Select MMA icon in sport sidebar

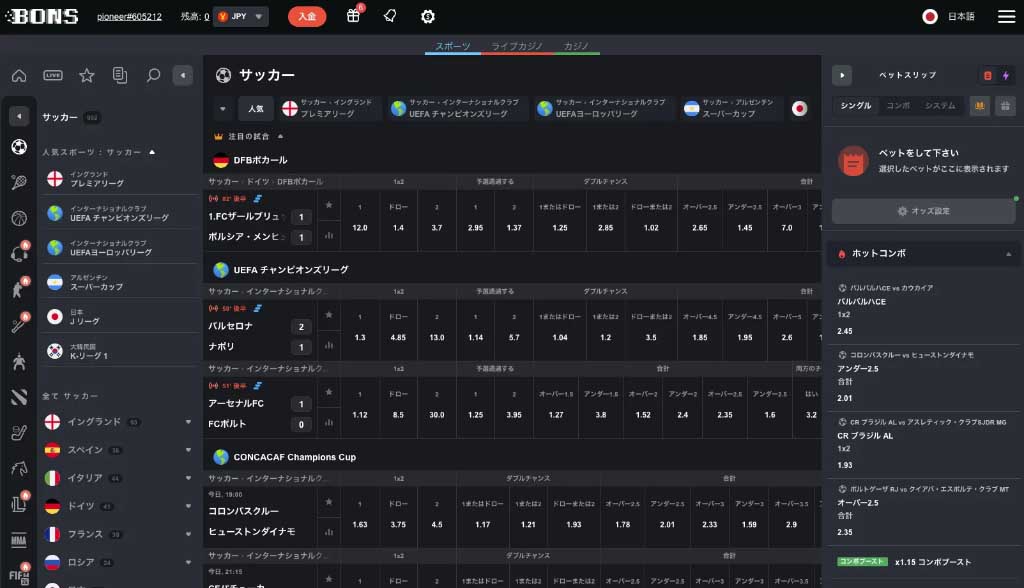(19, 540)
